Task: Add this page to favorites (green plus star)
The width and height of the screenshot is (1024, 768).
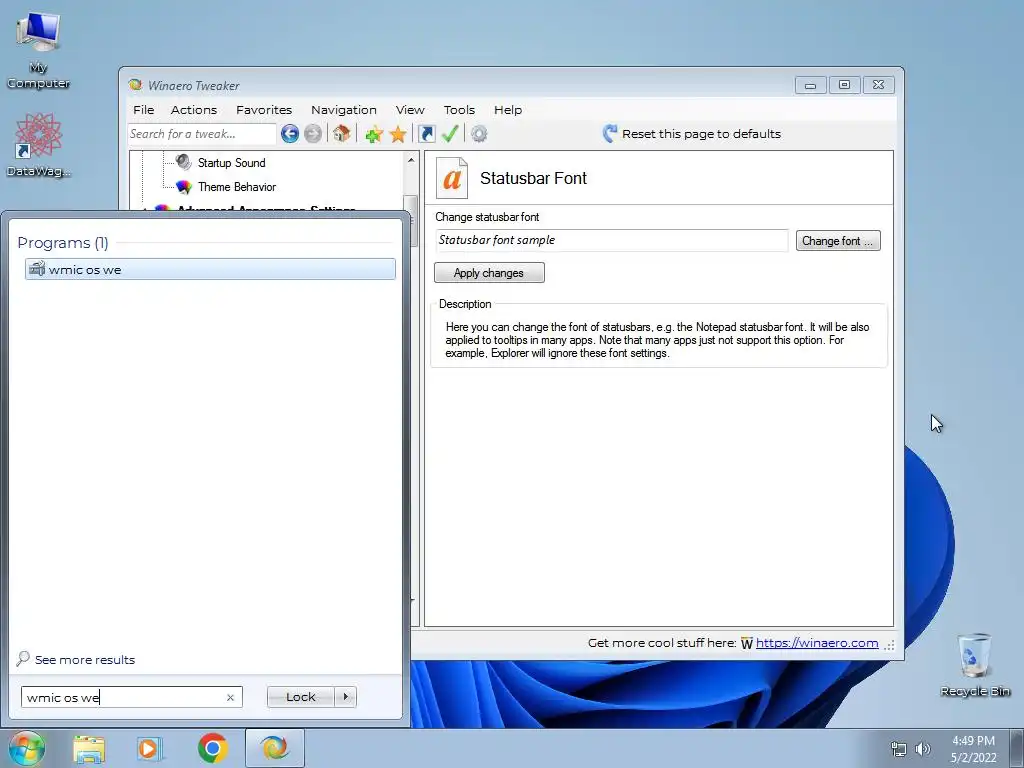Action: pos(374,135)
